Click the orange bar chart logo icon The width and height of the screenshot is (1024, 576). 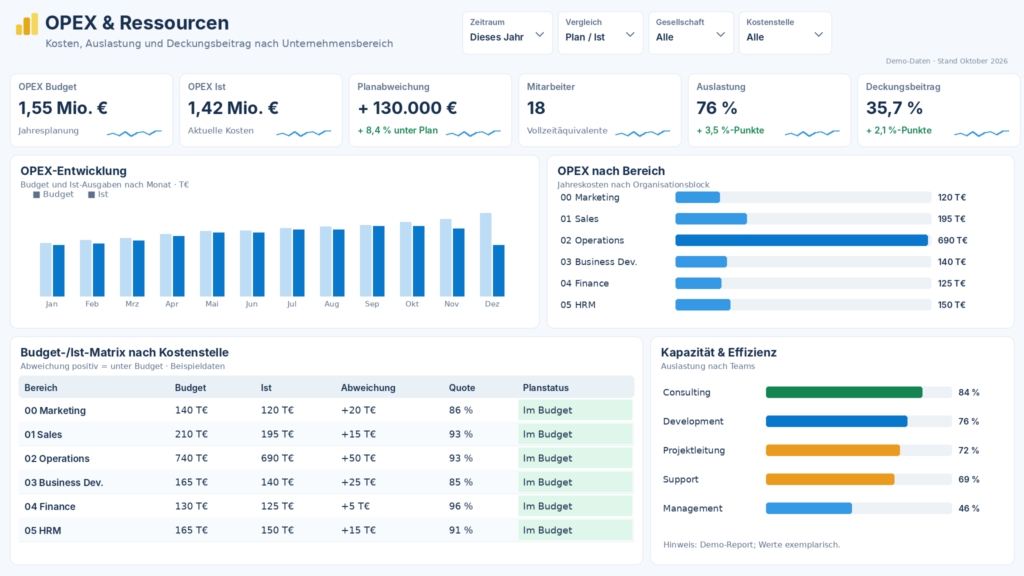pyautogui.click(x=27, y=24)
